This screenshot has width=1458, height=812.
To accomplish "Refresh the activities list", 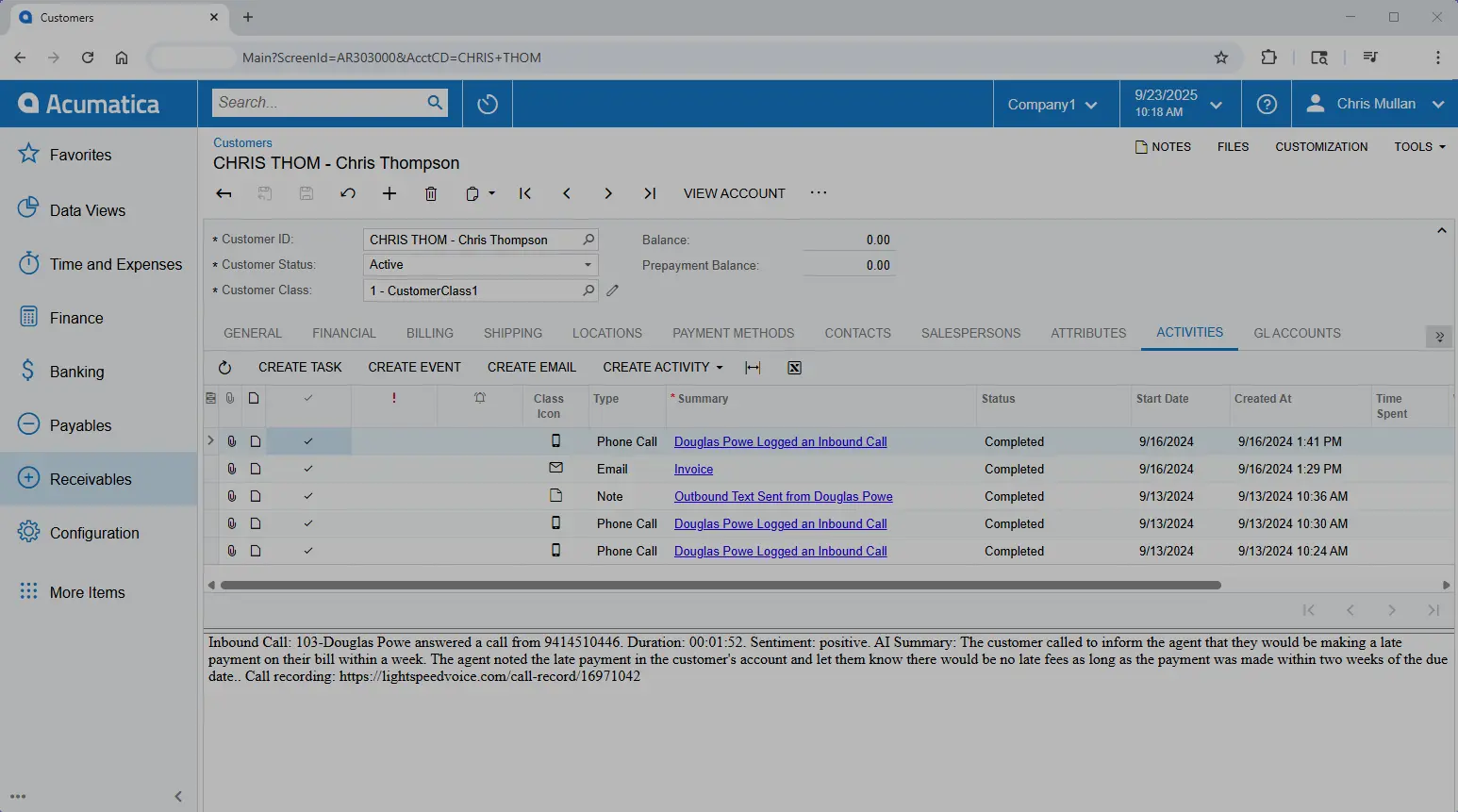I will (x=224, y=367).
